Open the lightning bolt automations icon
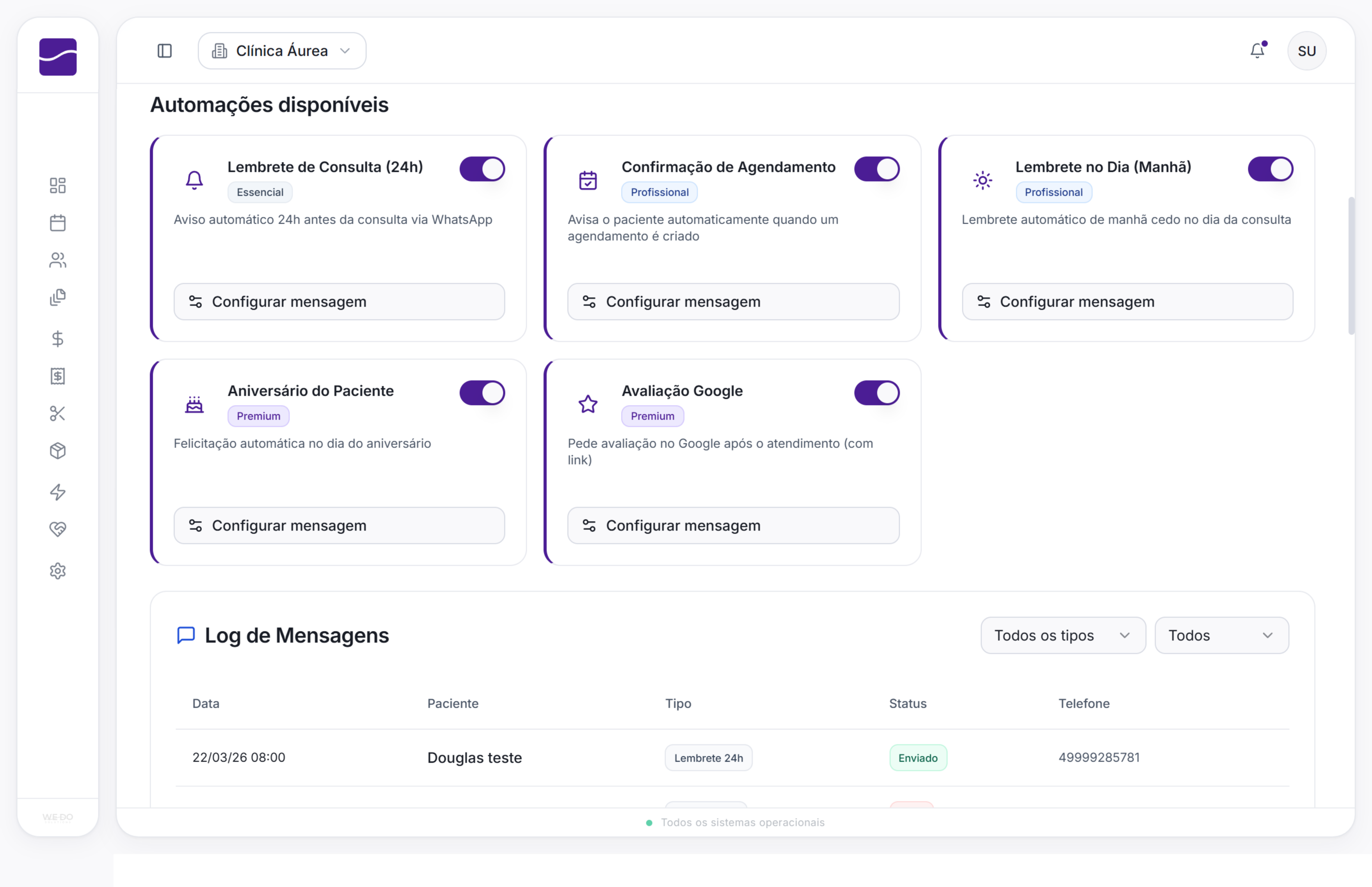The image size is (1372, 887). (58, 492)
